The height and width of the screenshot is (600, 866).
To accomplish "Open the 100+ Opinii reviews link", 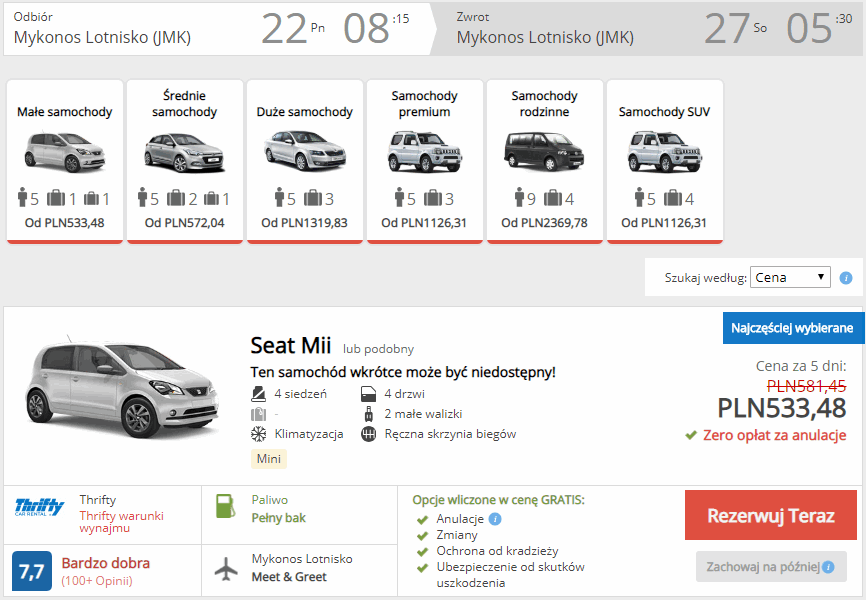I will click(x=97, y=580).
